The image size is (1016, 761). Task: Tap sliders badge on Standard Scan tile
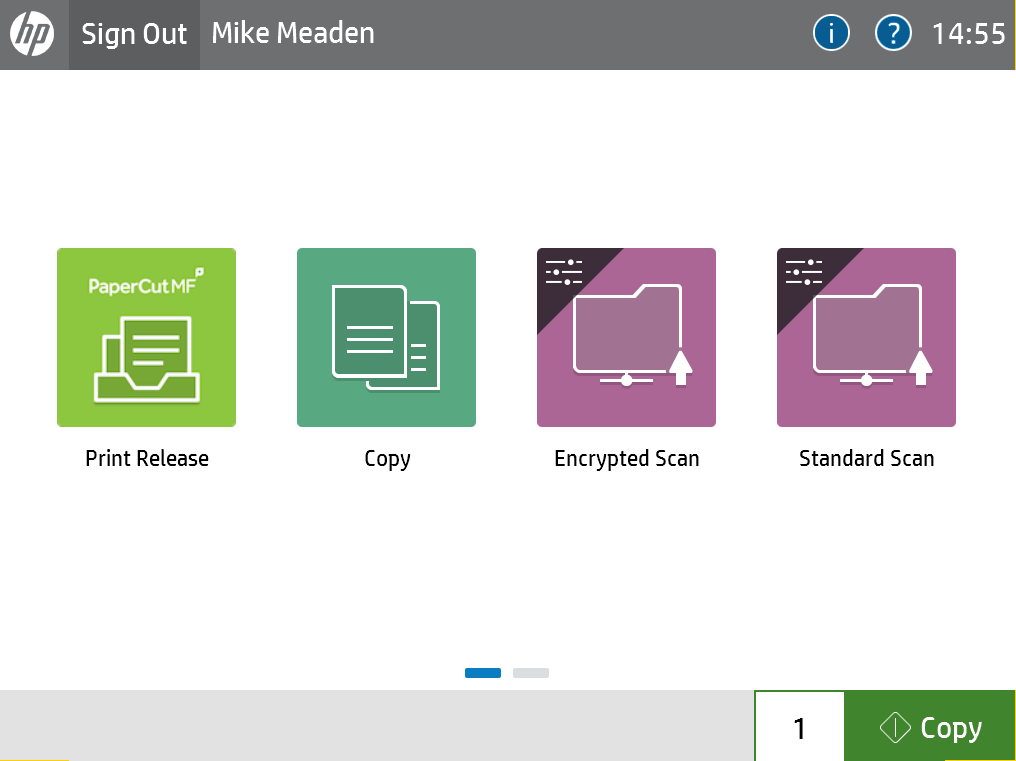pyautogui.click(x=804, y=273)
